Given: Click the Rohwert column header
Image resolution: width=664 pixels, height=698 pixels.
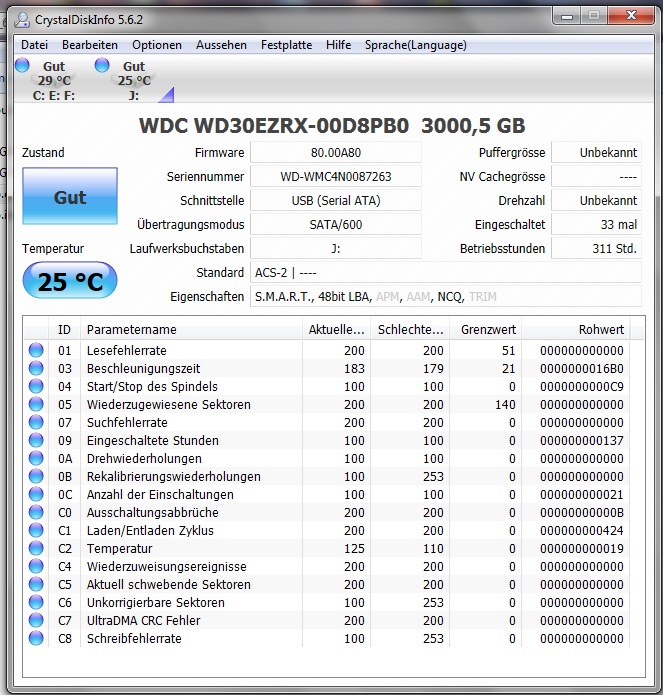Looking at the screenshot, I should [576, 330].
